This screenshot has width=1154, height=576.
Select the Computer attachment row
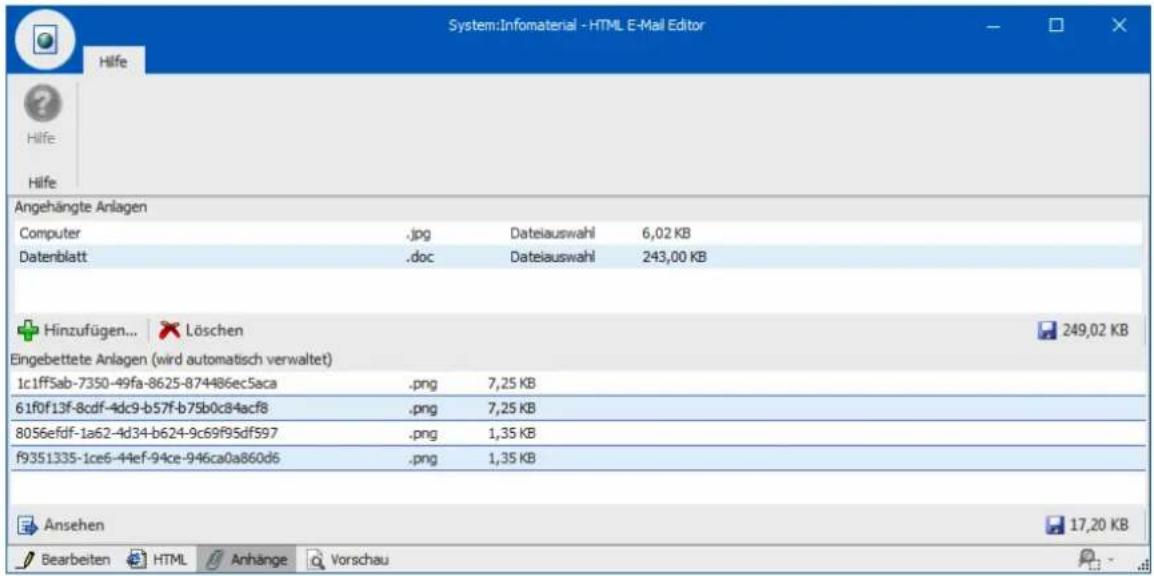click(577, 233)
